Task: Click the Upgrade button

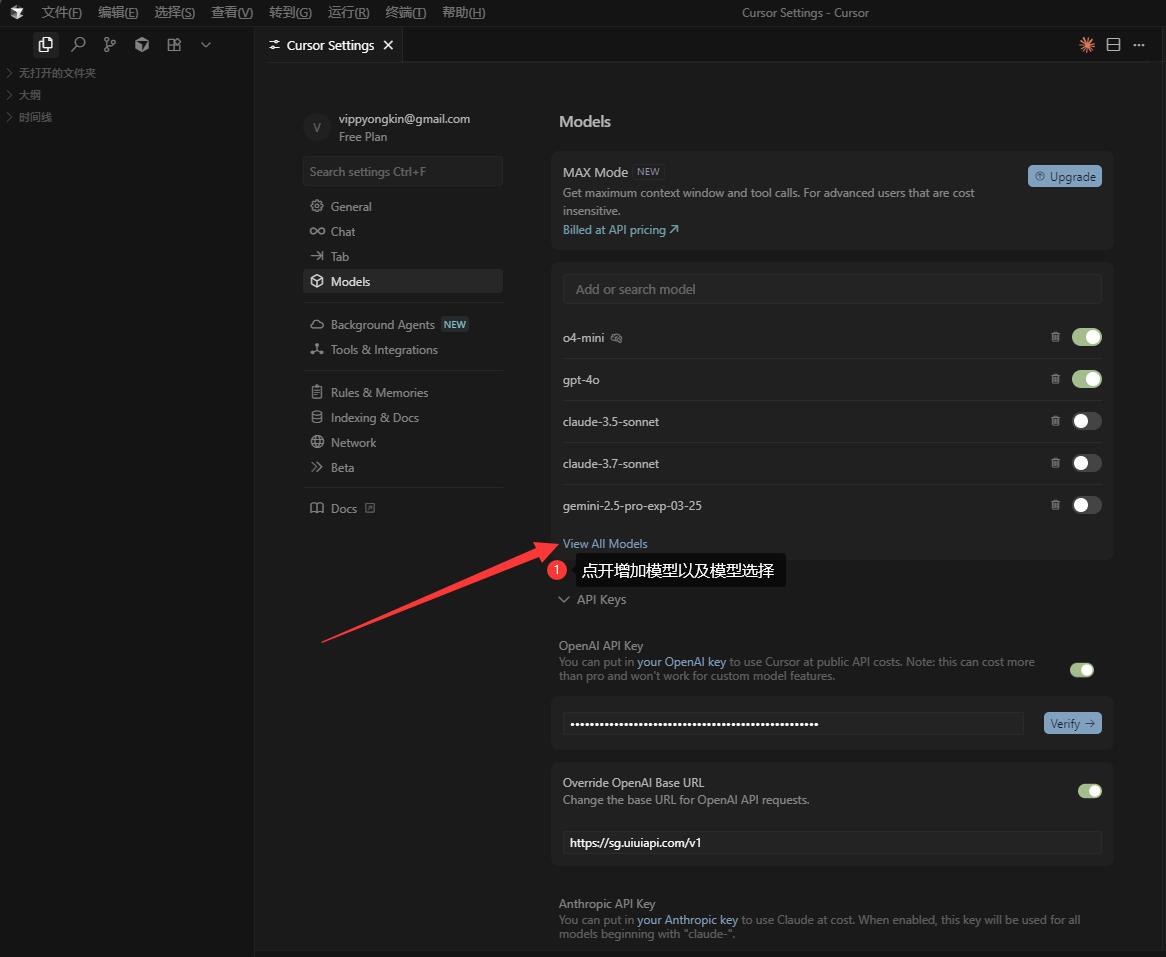Action: (x=1064, y=176)
